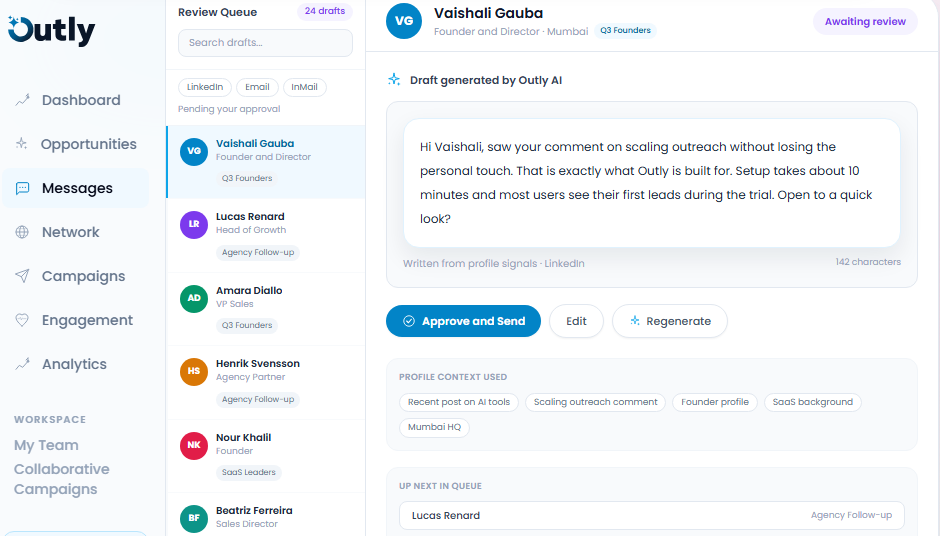
Task: Click the Analytics trend icon
Action: 22,364
